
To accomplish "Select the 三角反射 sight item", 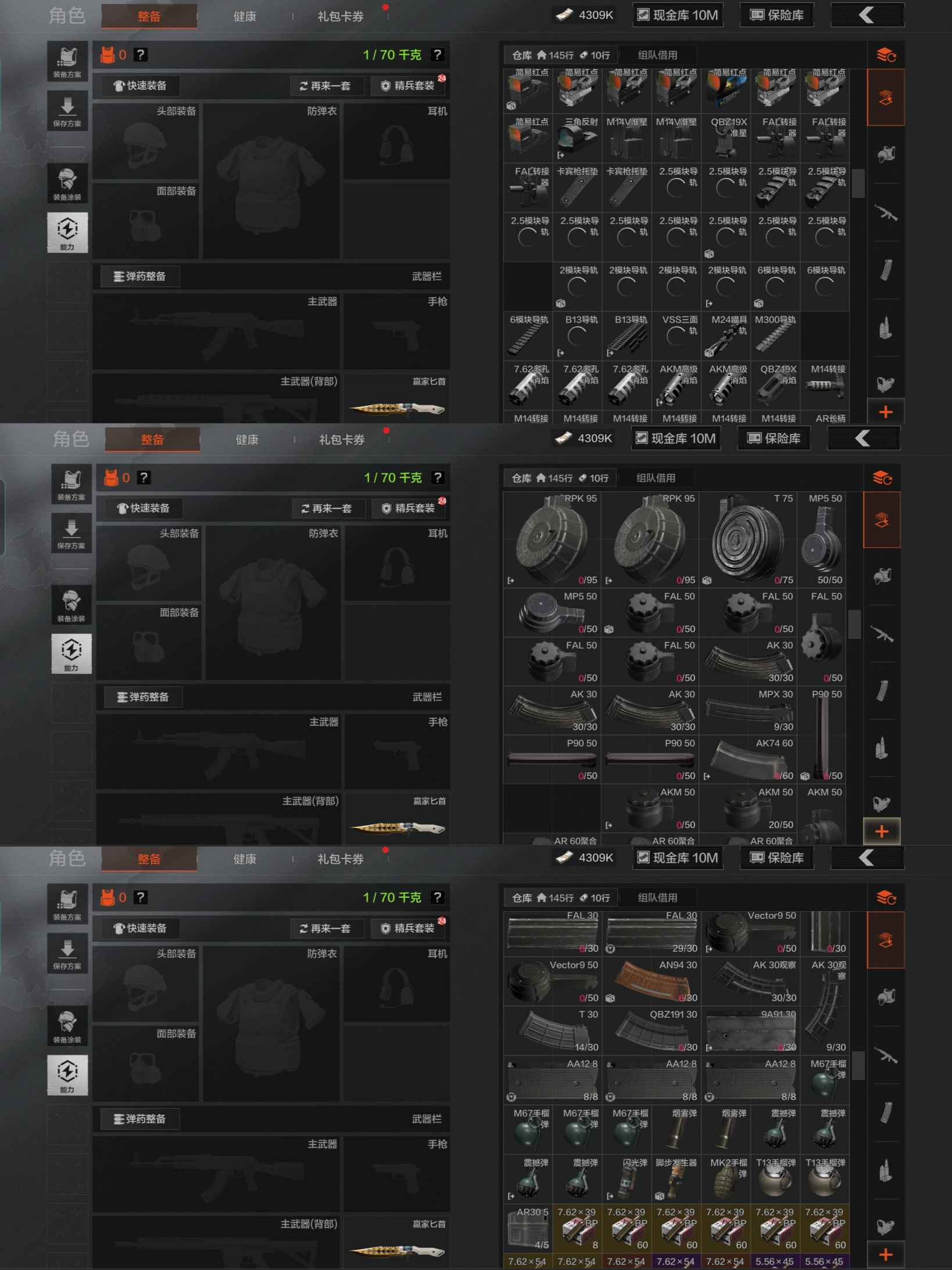I will click(577, 138).
